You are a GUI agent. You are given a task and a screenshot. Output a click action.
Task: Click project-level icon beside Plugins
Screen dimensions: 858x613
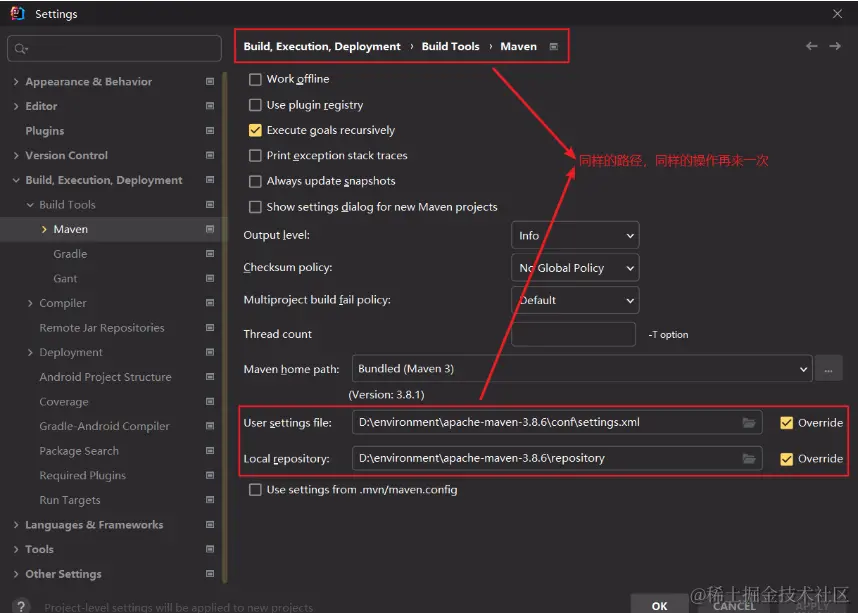tap(210, 131)
